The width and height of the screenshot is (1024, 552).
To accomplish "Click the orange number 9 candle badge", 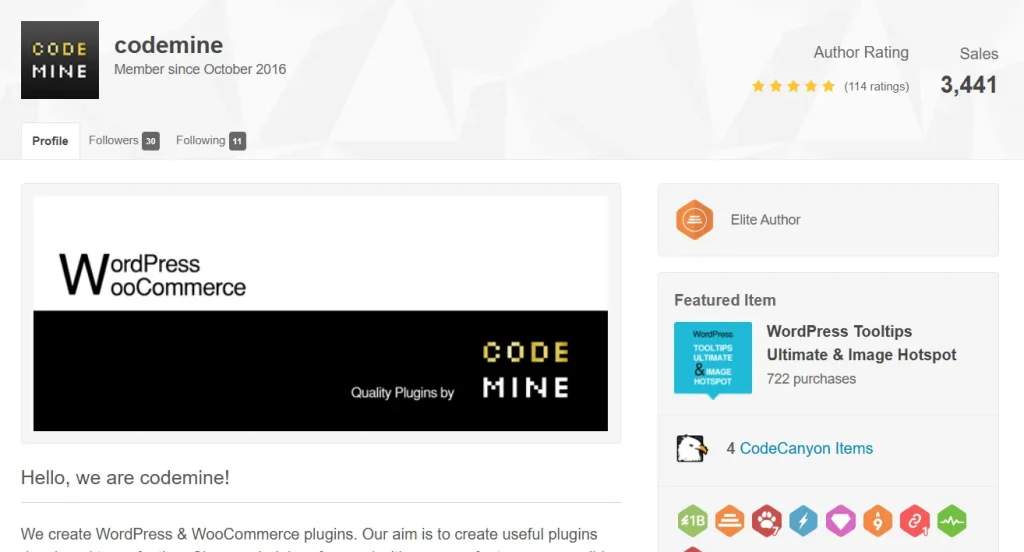I will 878,521.
